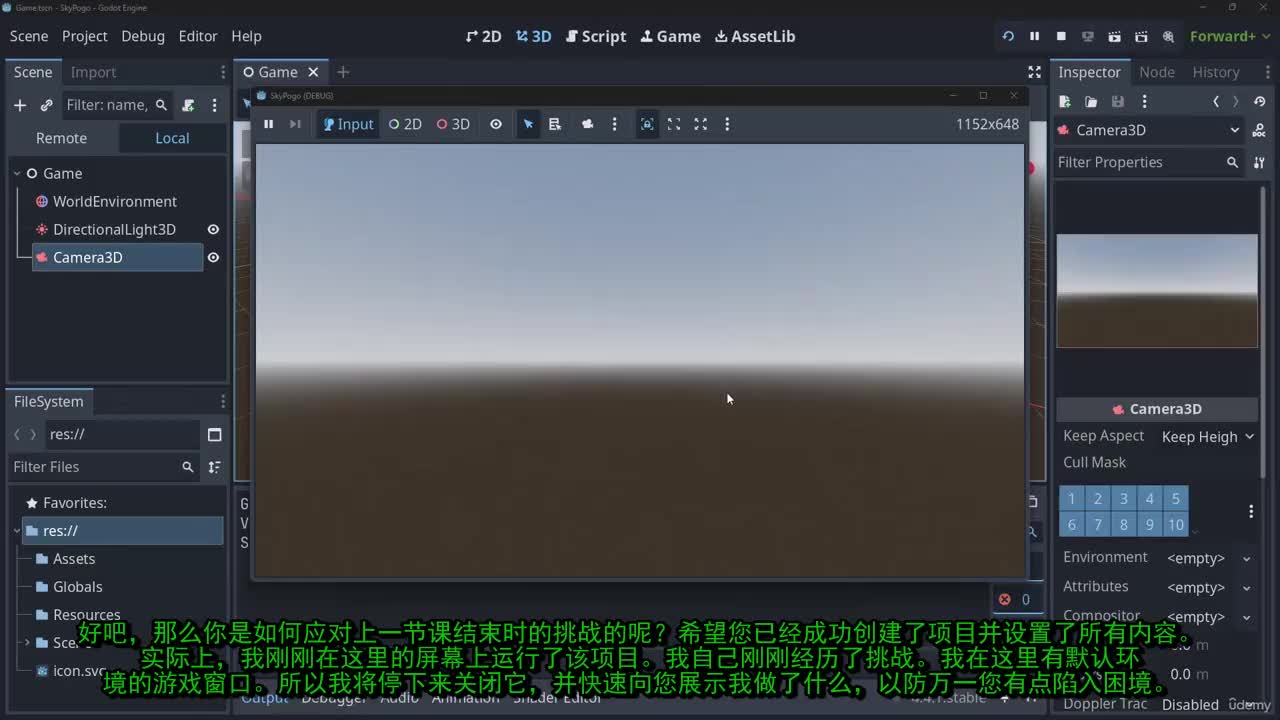Image resolution: width=1280 pixels, height=720 pixels.
Task: Run the current scene with the clapperboard icon
Action: coord(1114,36)
